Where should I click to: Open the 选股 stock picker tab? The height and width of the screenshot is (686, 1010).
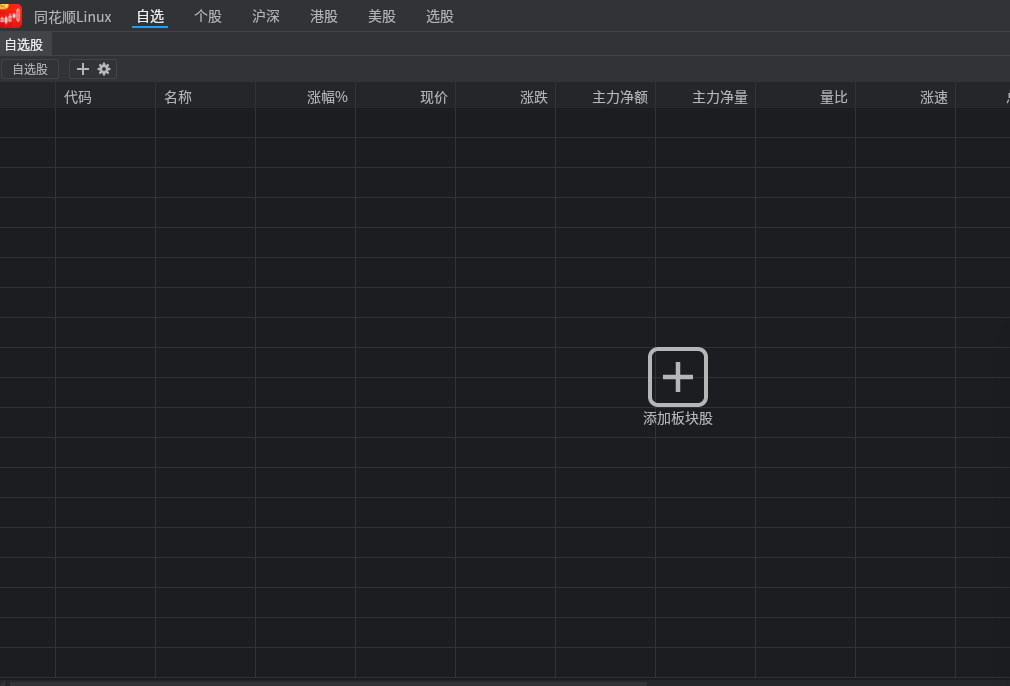click(440, 16)
